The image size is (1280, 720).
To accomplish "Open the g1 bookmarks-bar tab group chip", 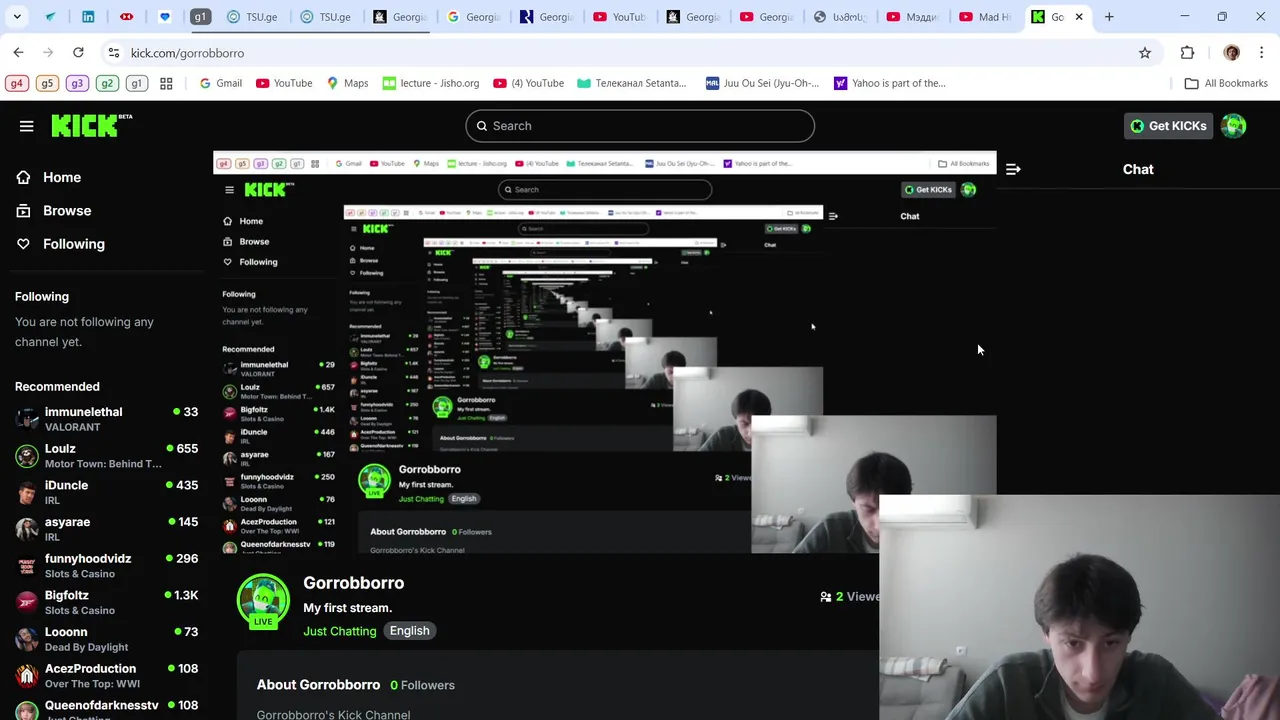I will [x=137, y=83].
